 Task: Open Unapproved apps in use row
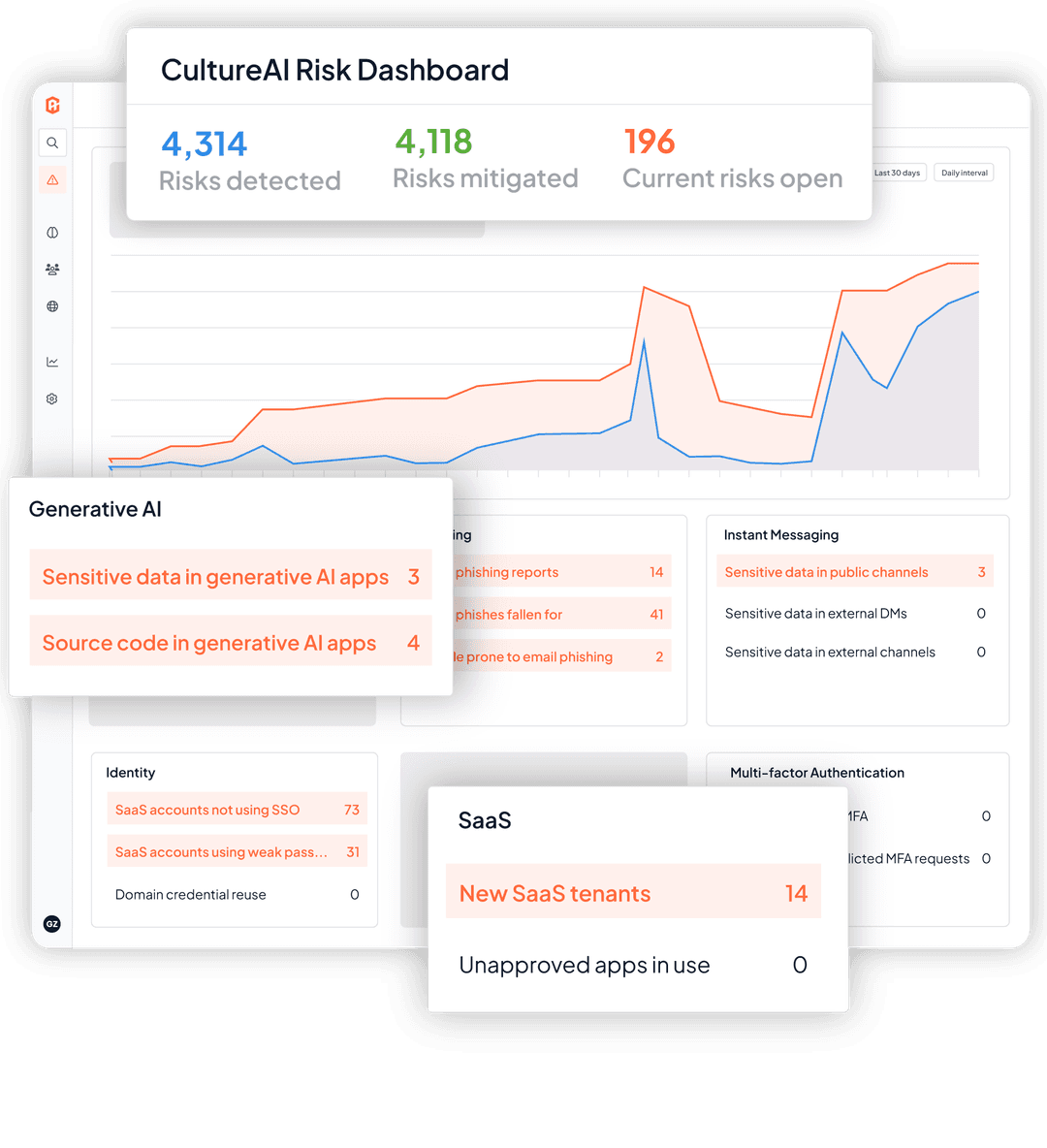tap(633, 965)
